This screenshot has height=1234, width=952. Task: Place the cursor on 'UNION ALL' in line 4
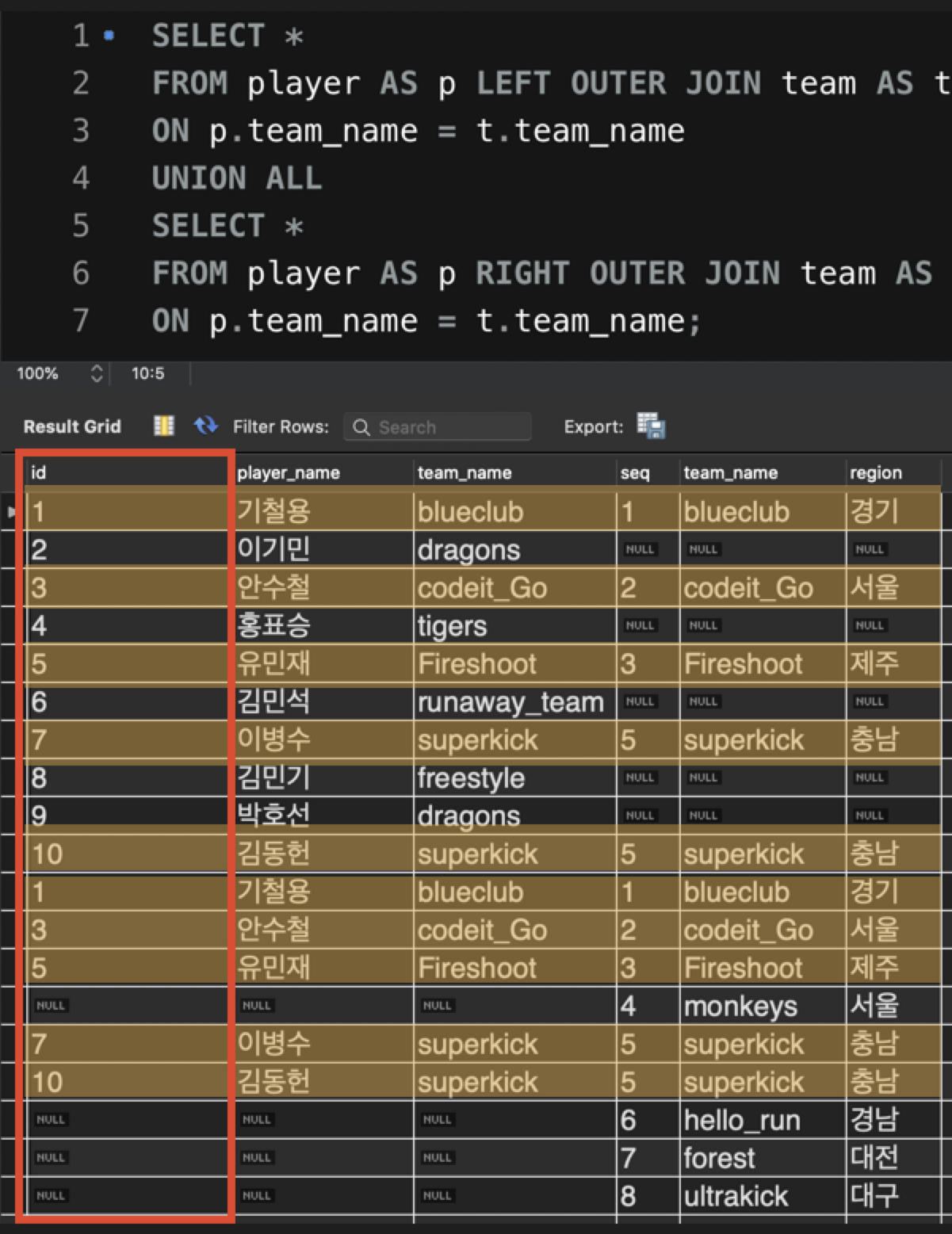point(237,178)
